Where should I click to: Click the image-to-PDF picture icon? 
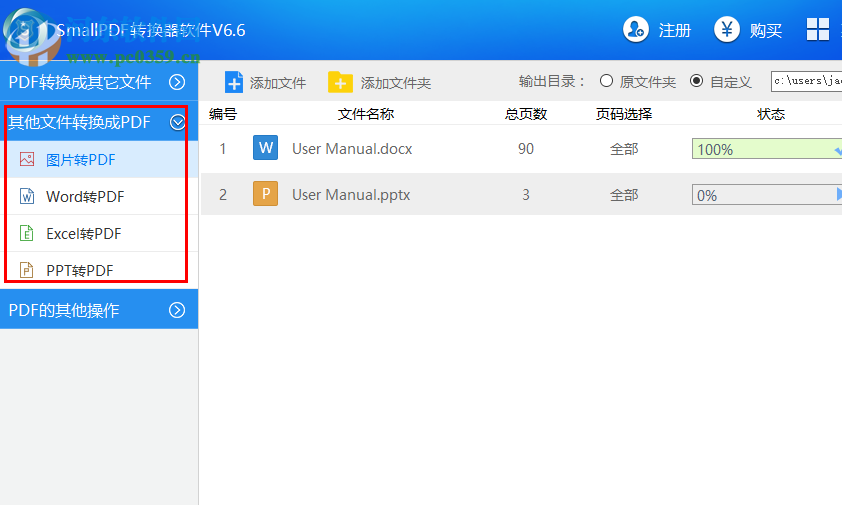[27, 159]
